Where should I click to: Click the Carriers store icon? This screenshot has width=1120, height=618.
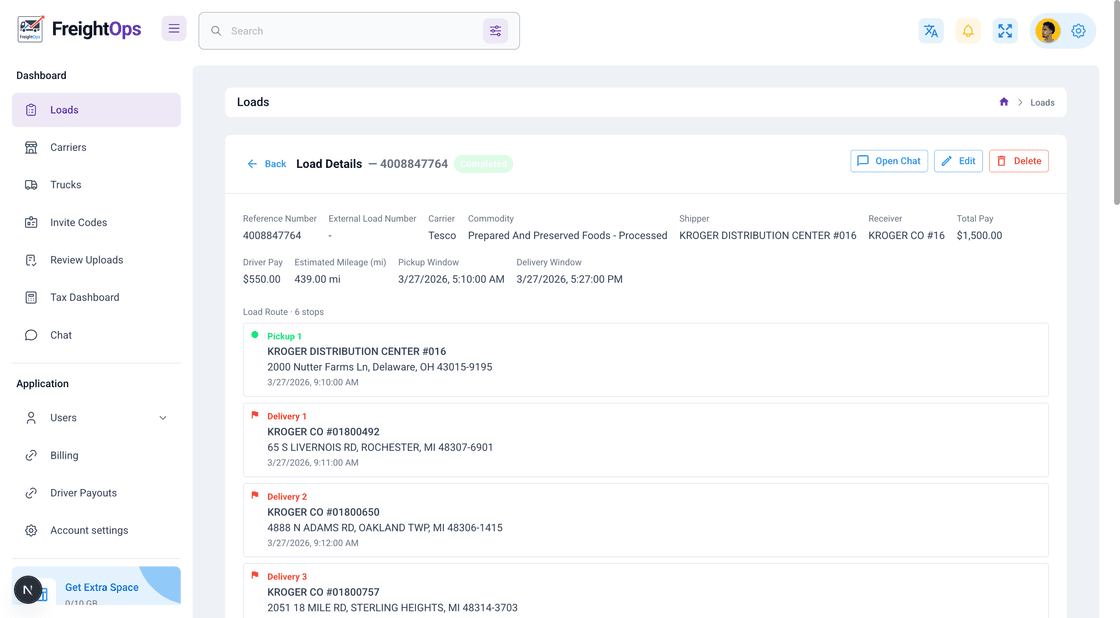coord(31,147)
